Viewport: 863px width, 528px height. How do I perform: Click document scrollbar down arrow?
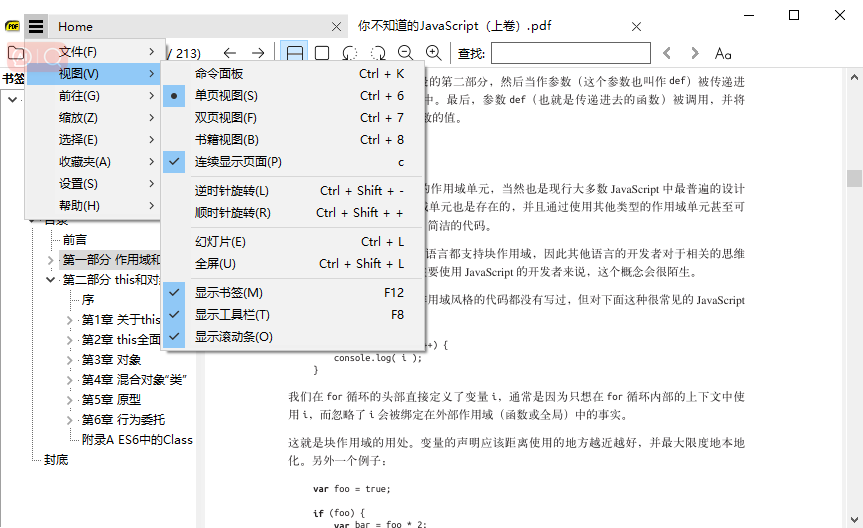pos(854,519)
